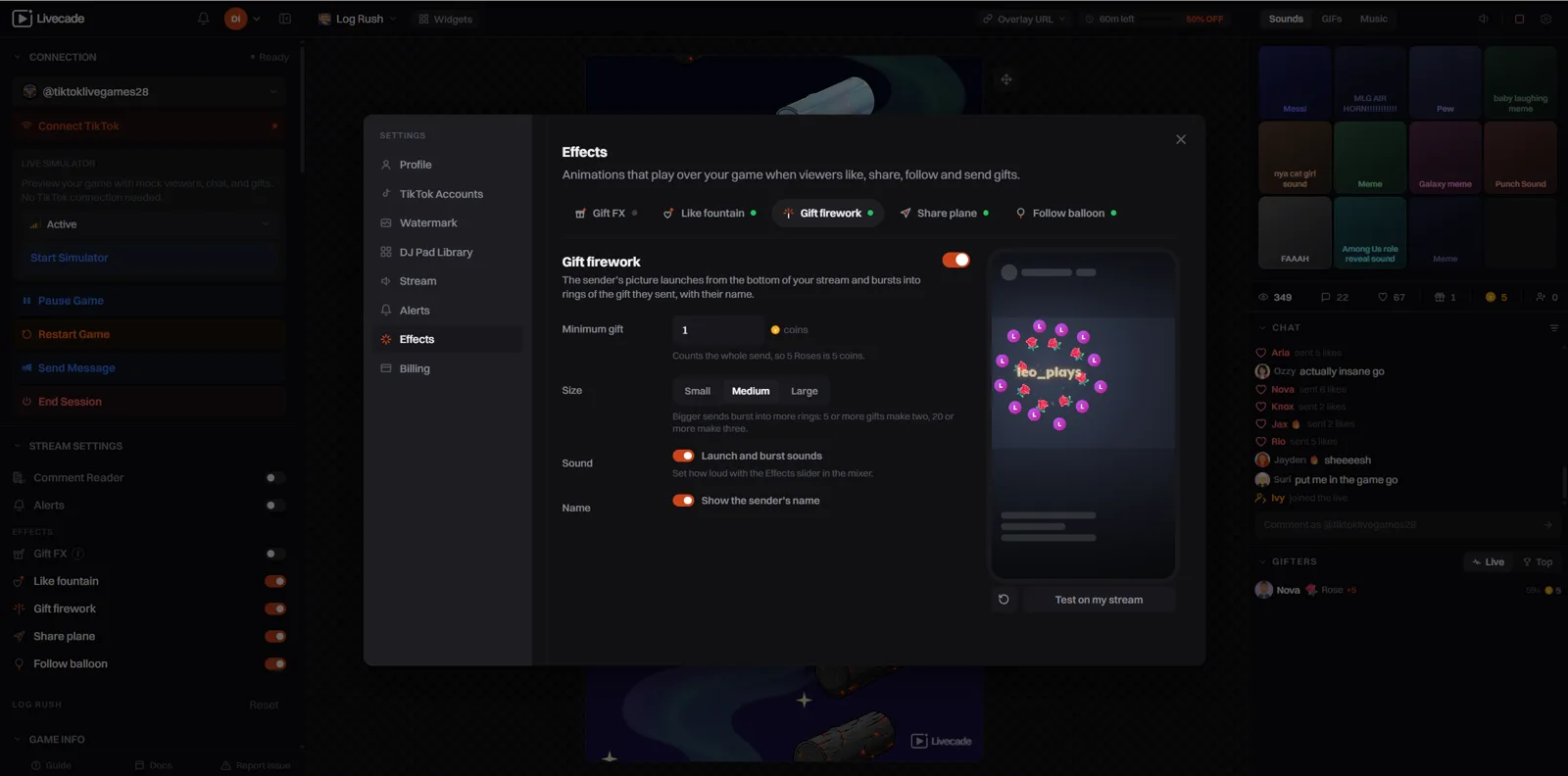Click the replay preview icon beside Test on my stream

coord(1004,600)
